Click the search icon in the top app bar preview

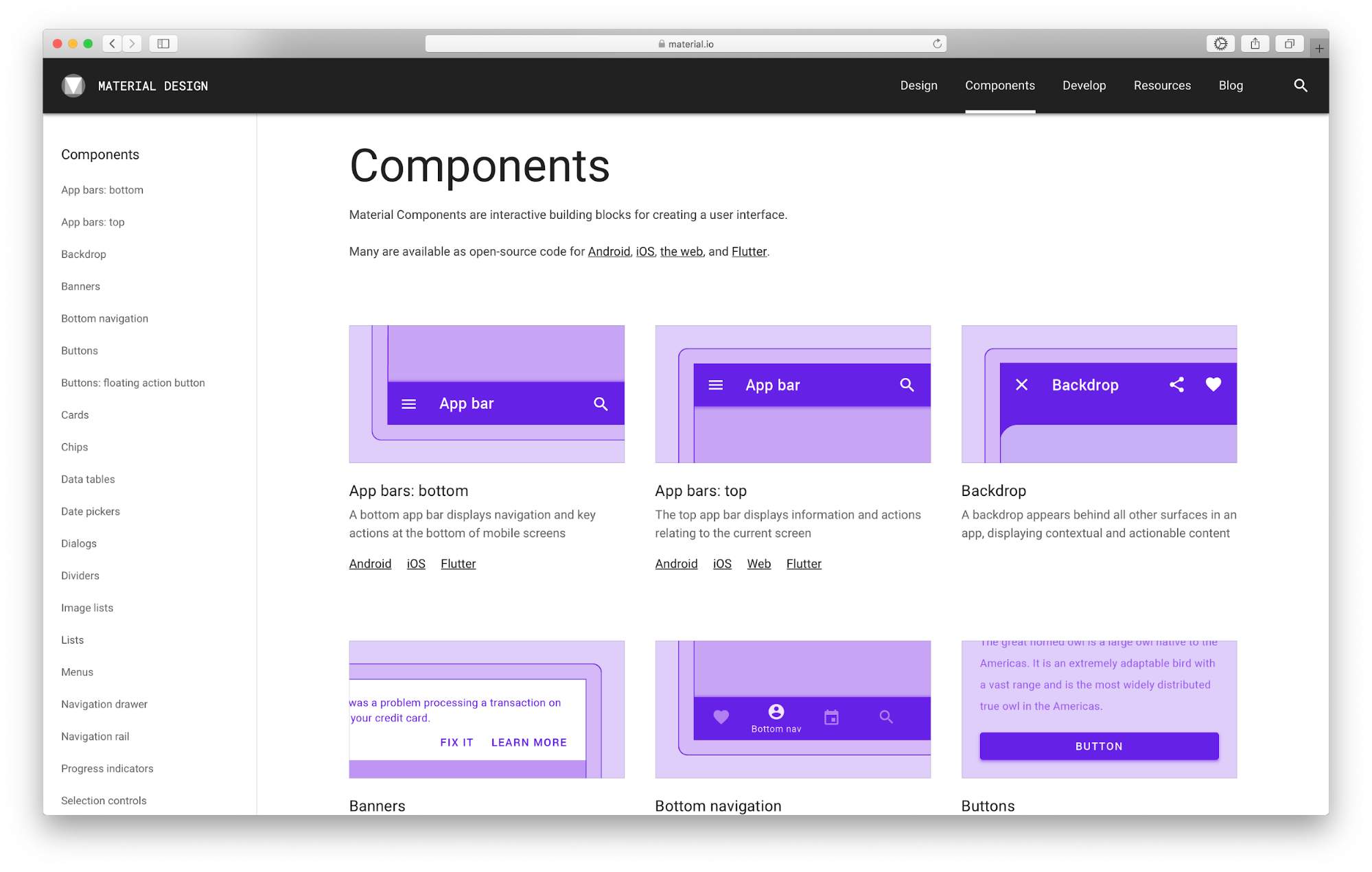click(907, 385)
